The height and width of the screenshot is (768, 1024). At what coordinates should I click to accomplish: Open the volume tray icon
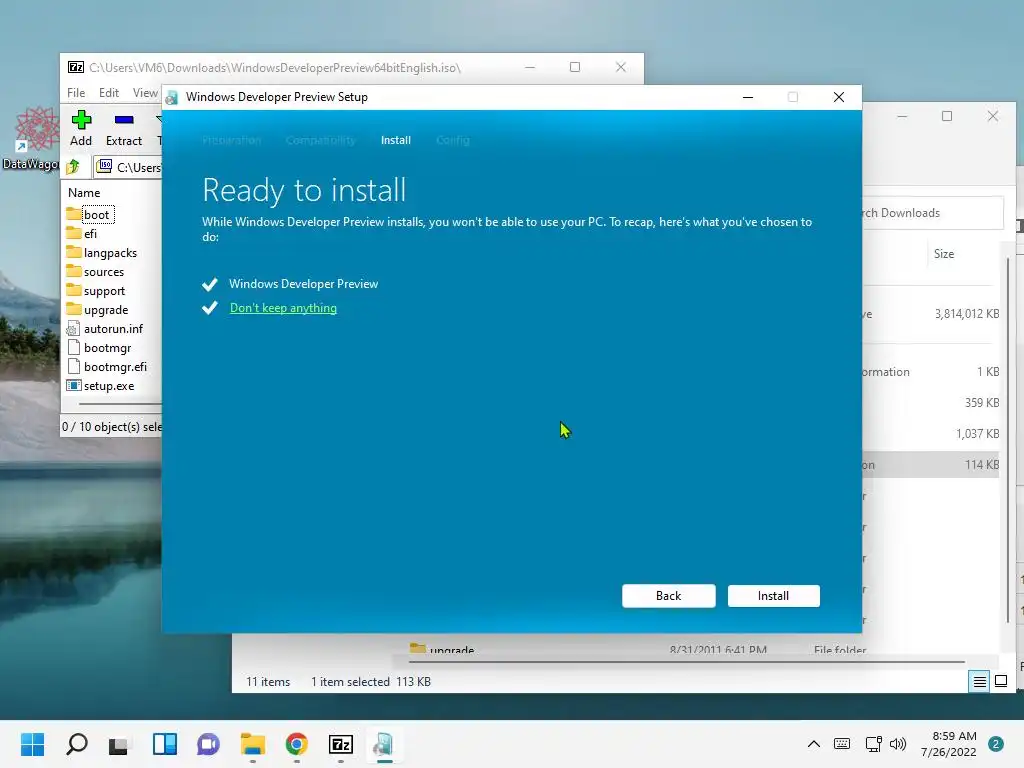point(898,744)
